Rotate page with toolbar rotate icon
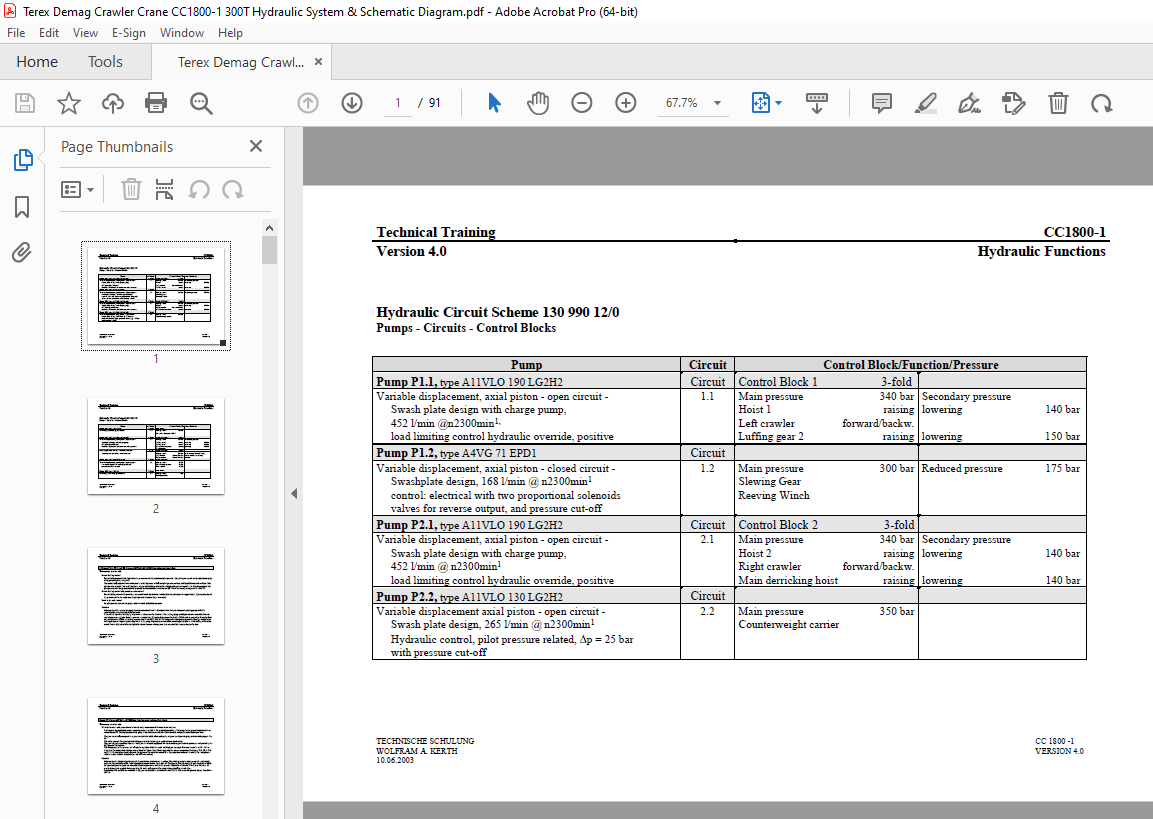Viewport: 1153px width, 819px height. [x=1102, y=103]
